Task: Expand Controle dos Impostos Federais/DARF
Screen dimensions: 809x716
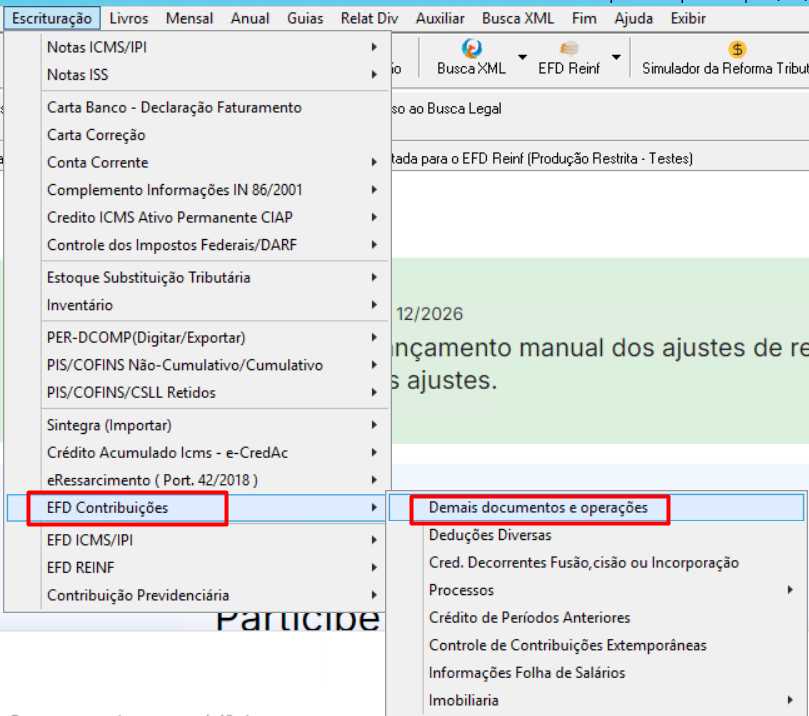Action: tap(196, 245)
